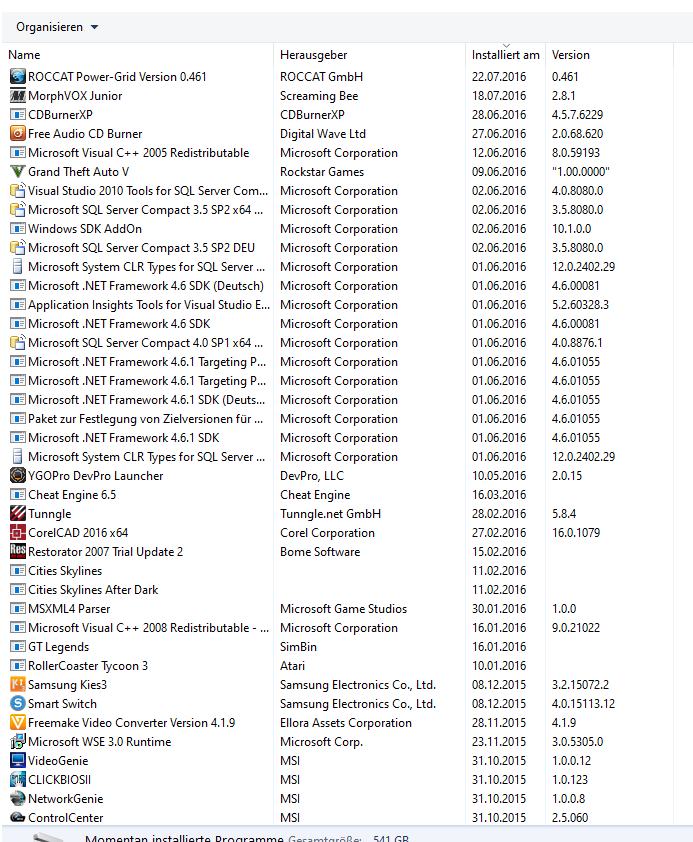Image resolution: width=693 pixels, height=842 pixels.
Task: Click the VideoGenie monitor icon
Action: 18,760
